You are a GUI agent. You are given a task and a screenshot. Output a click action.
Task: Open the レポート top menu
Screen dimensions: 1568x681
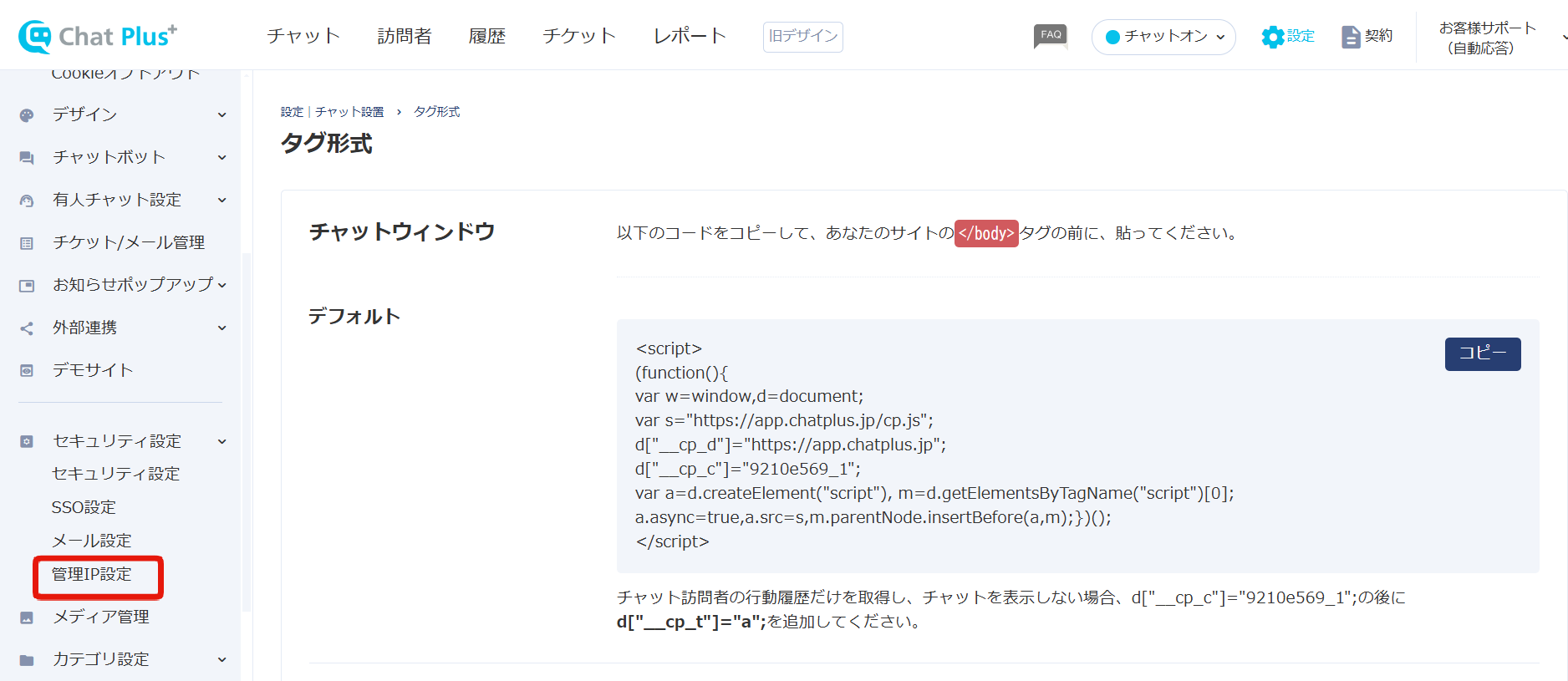point(690,36)
